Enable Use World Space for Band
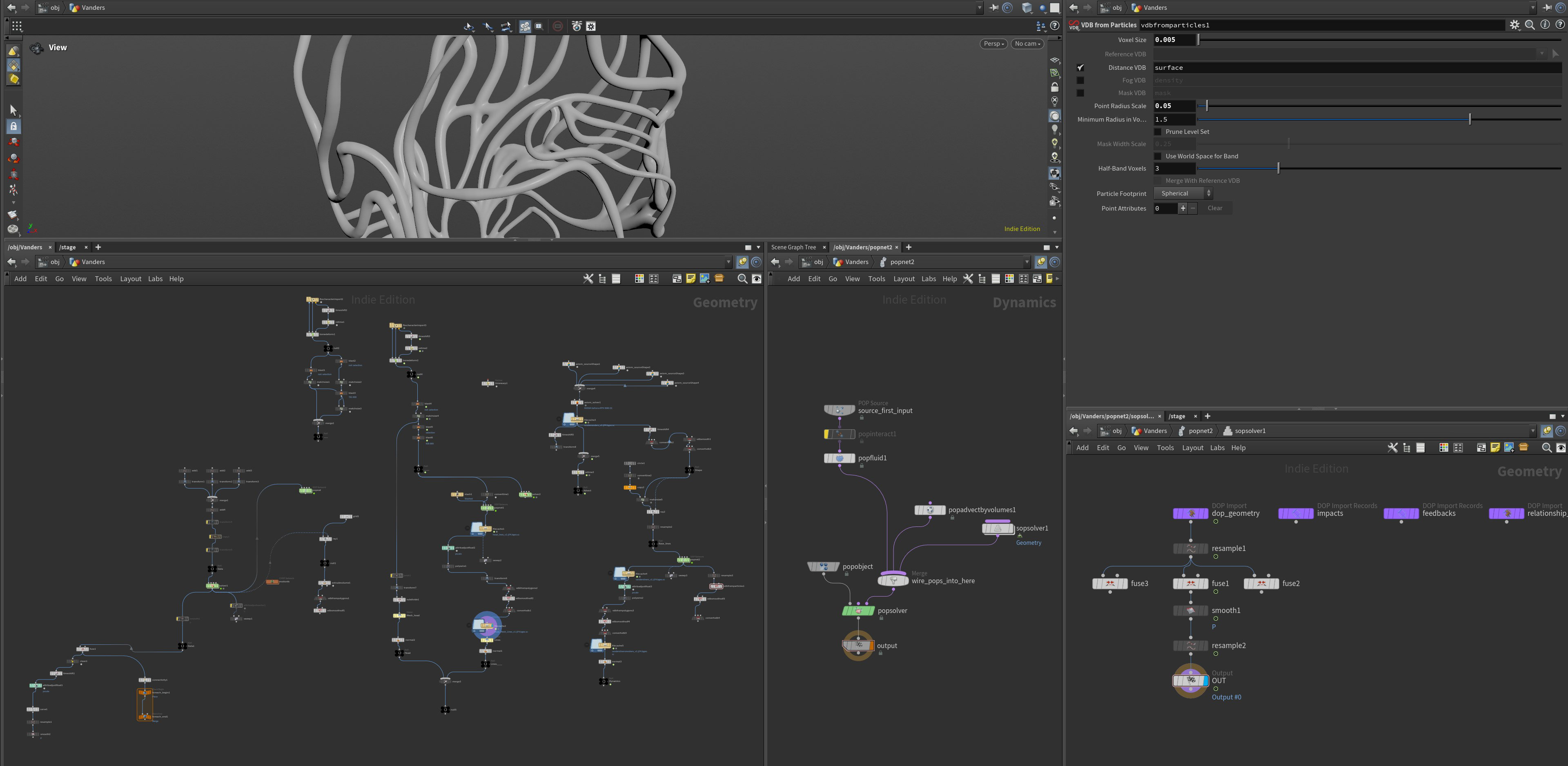This screenshot has height=766, width=1568. tap(1158, 156)
